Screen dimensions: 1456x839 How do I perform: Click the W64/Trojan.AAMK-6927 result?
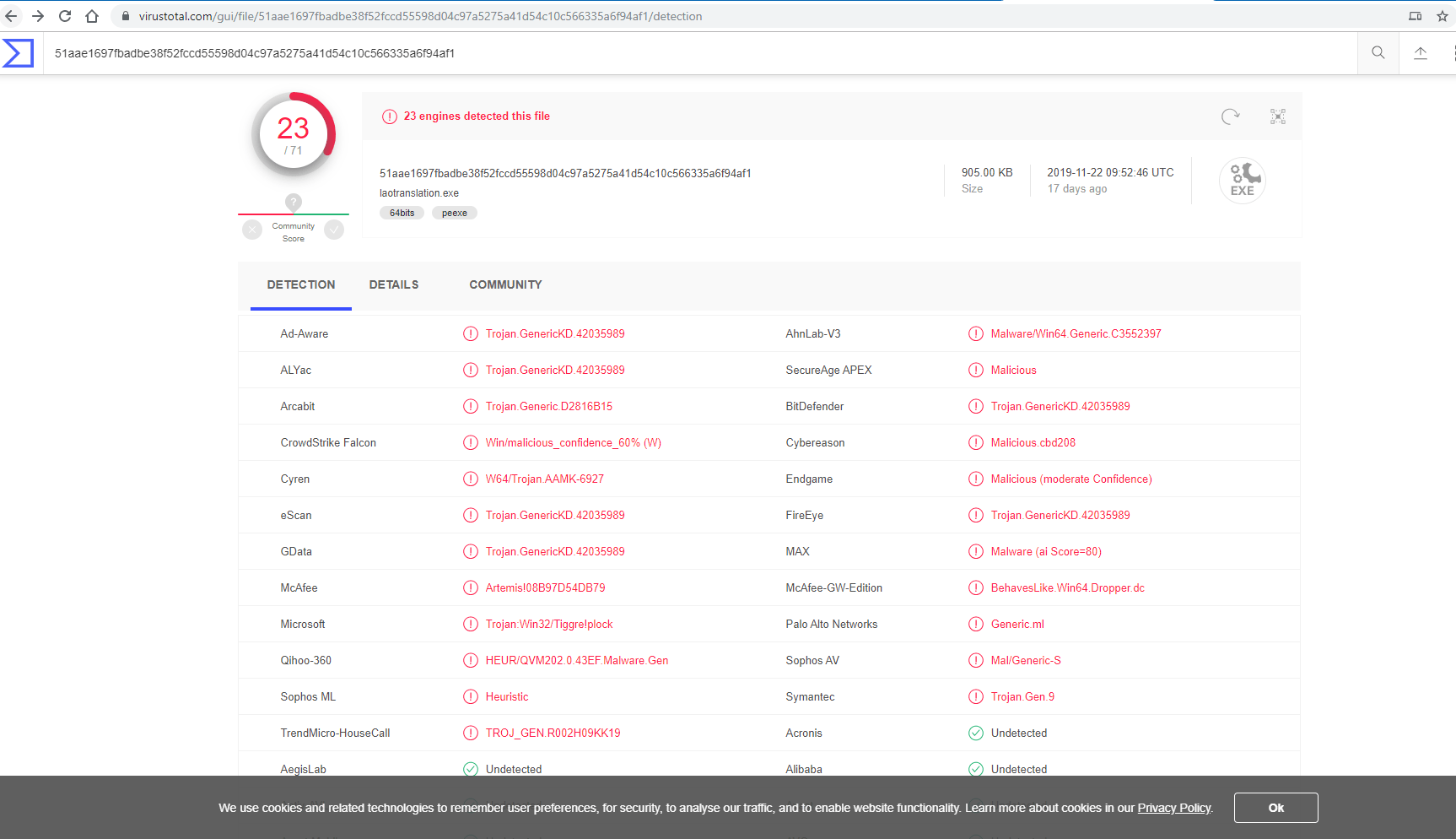coord(545,479)
